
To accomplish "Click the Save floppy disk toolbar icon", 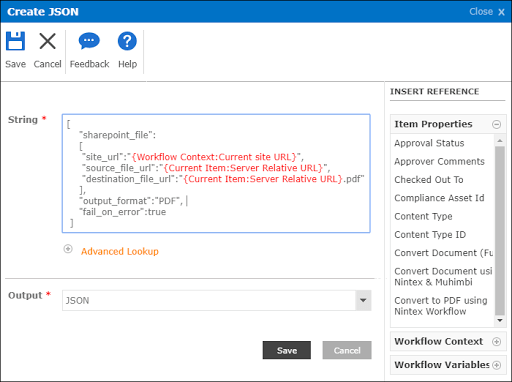I will click(15, 41).
